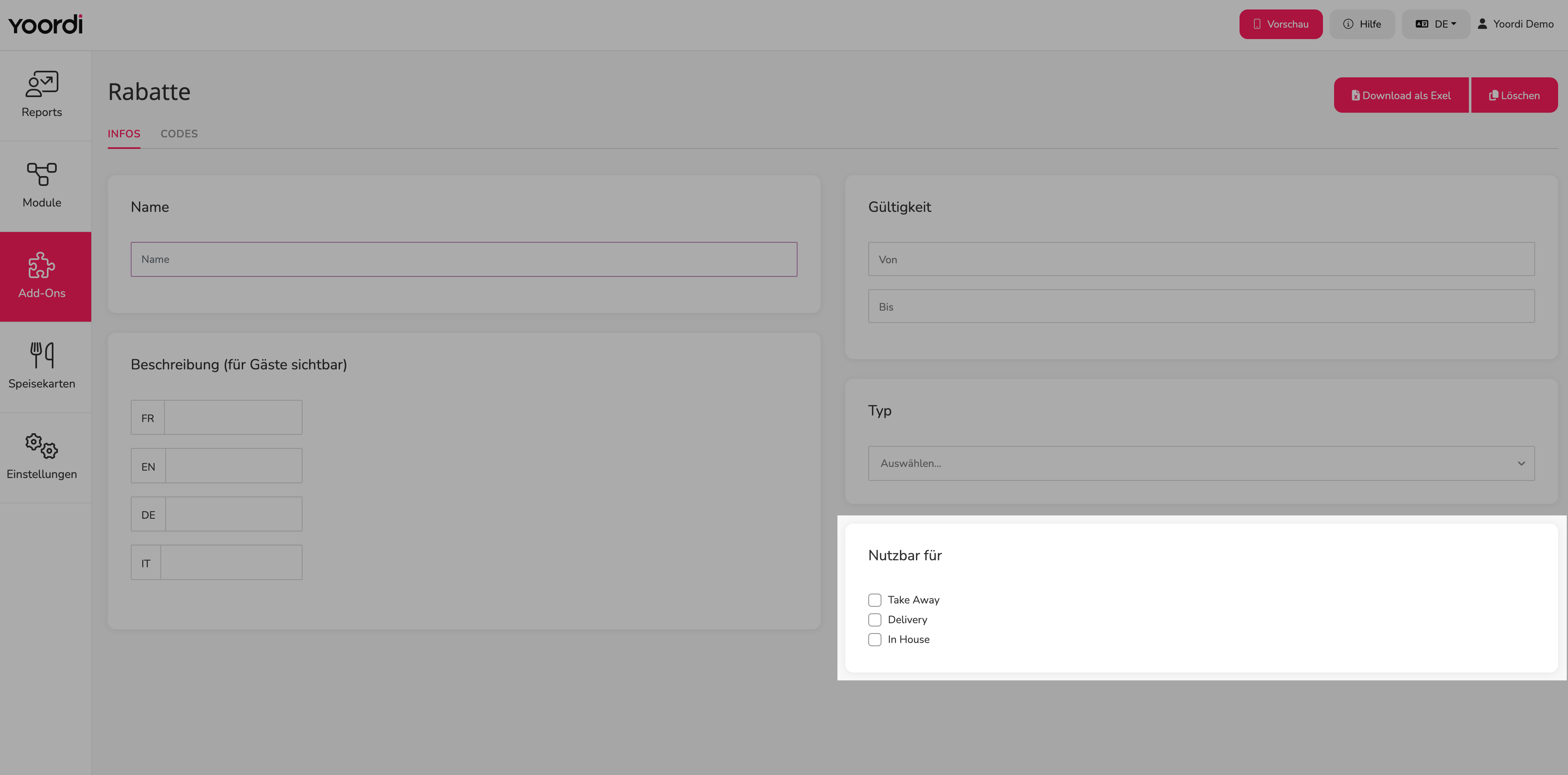Enable the Take Away checkbox

tap(875, 600)
